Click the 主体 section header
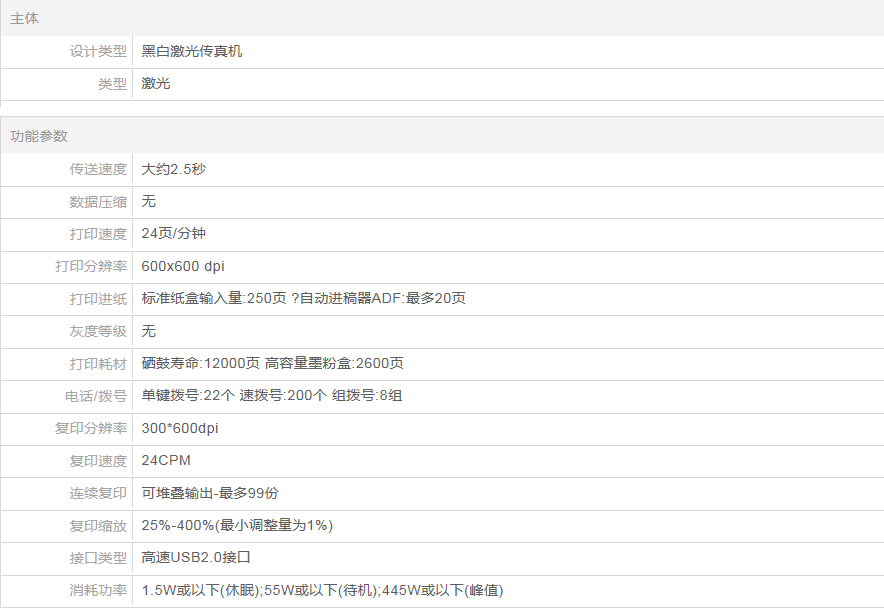884x608 pixels. click(x=25, y=19)
